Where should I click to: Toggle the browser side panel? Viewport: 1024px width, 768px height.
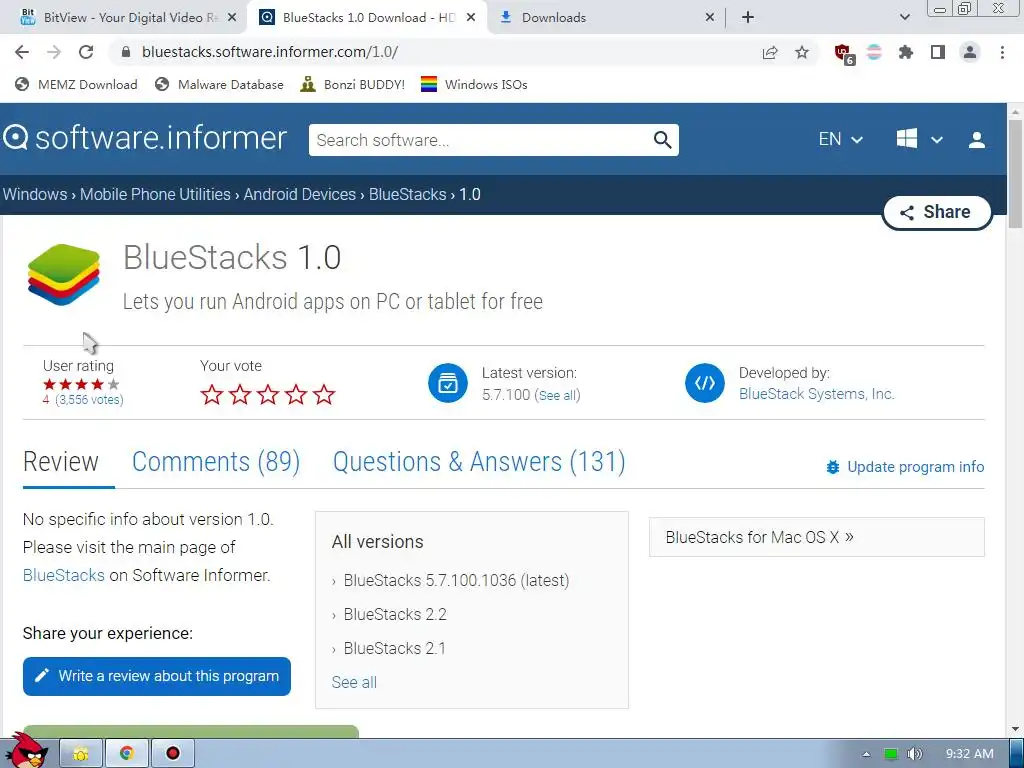pos(938,52)
